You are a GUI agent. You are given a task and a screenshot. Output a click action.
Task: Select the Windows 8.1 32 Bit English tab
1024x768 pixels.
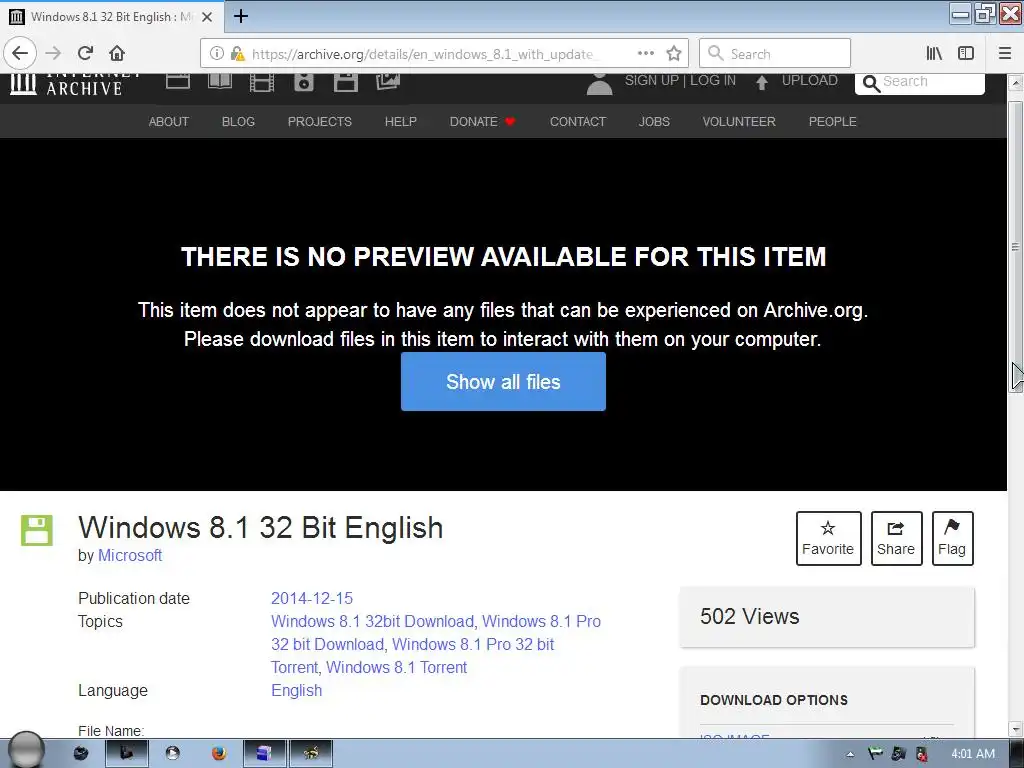(x=111, y=17)
